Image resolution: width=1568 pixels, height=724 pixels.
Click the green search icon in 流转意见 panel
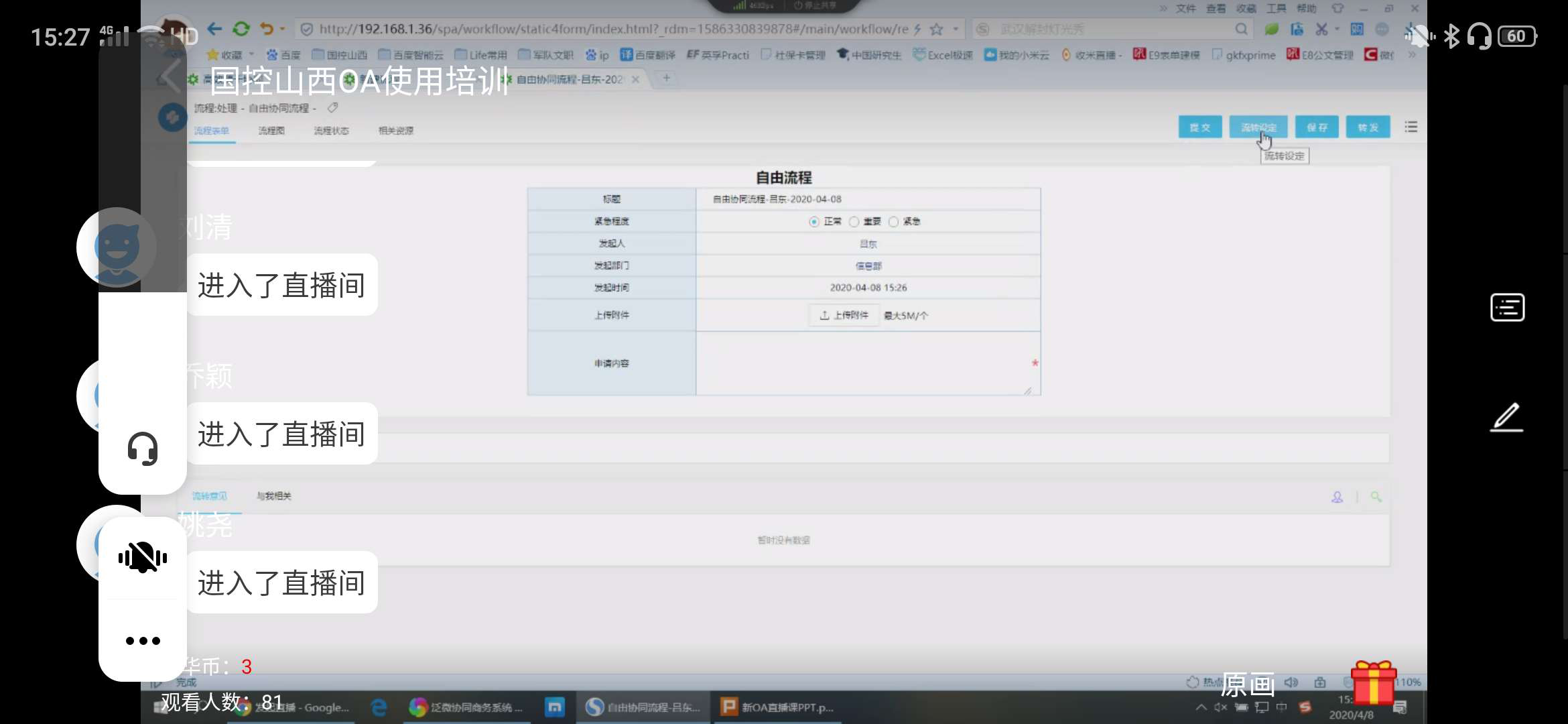tap(1376, 497)
